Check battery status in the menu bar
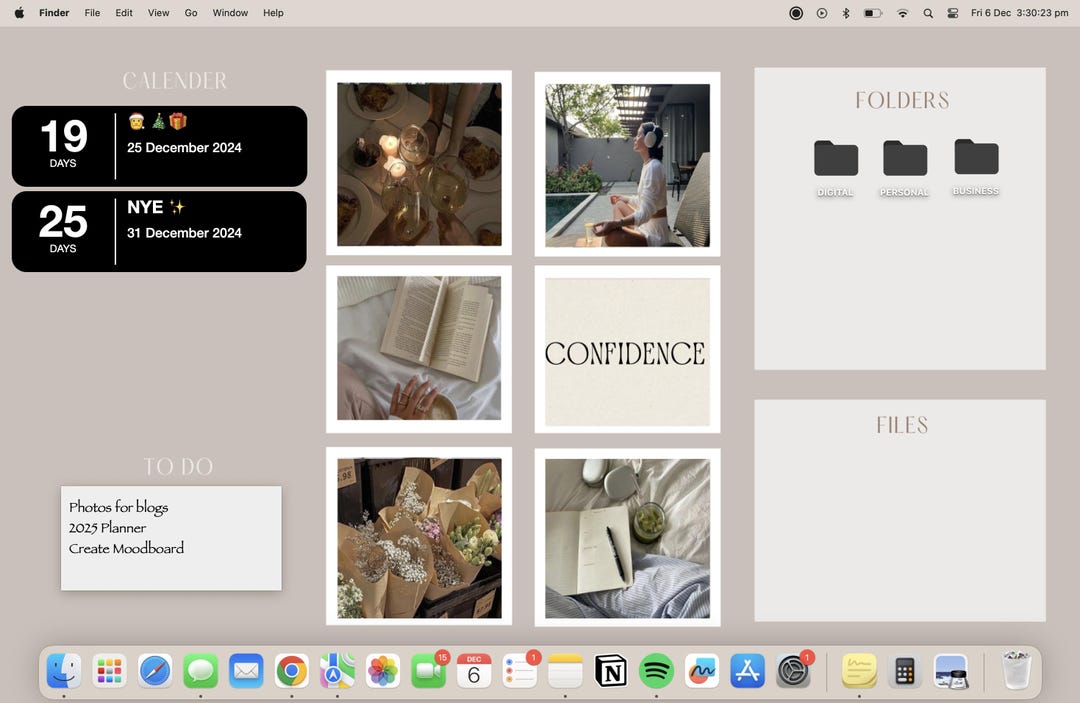1080x703 pixels. click(871, 13)
